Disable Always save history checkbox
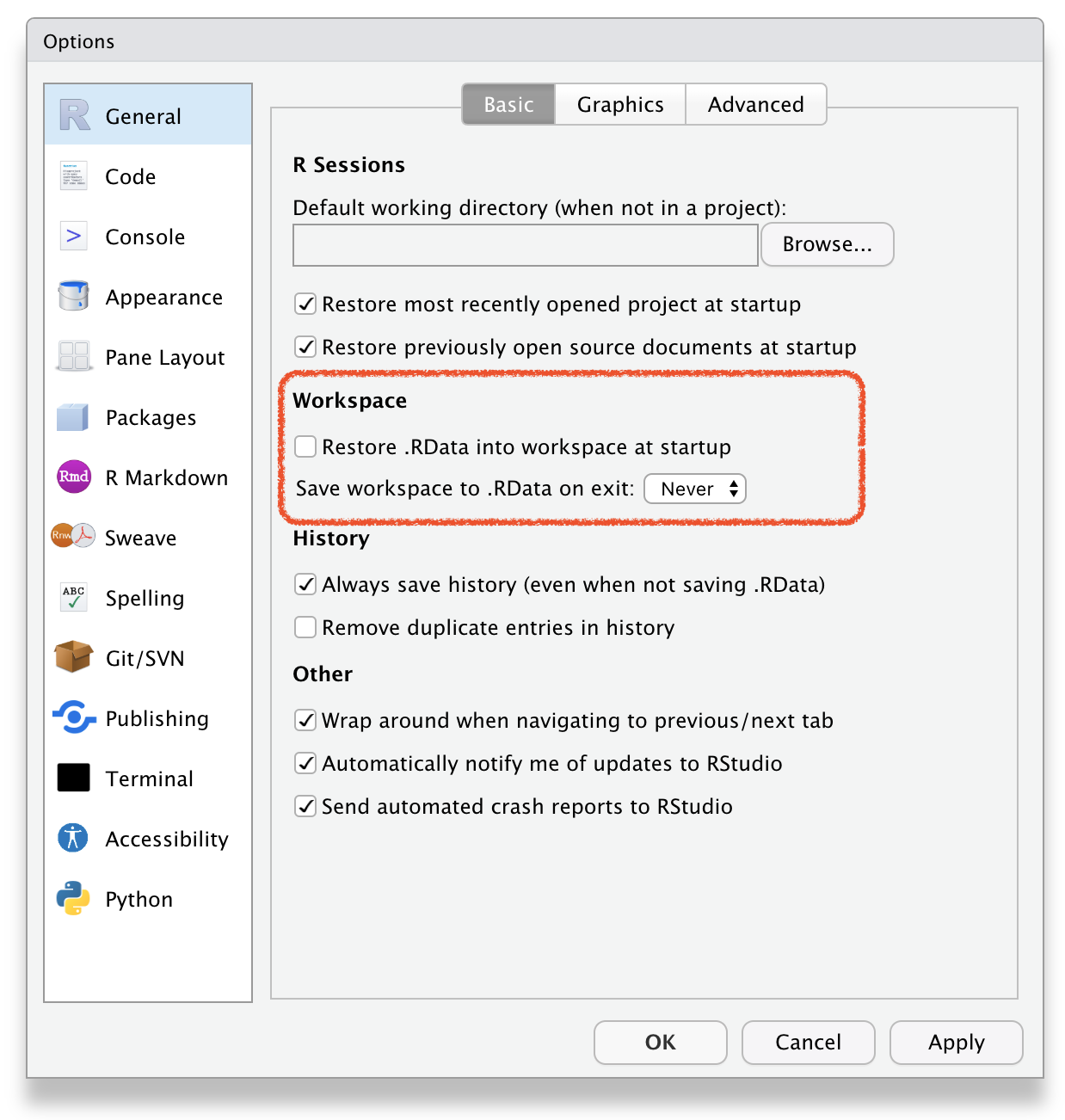 [x=305, y=584]
